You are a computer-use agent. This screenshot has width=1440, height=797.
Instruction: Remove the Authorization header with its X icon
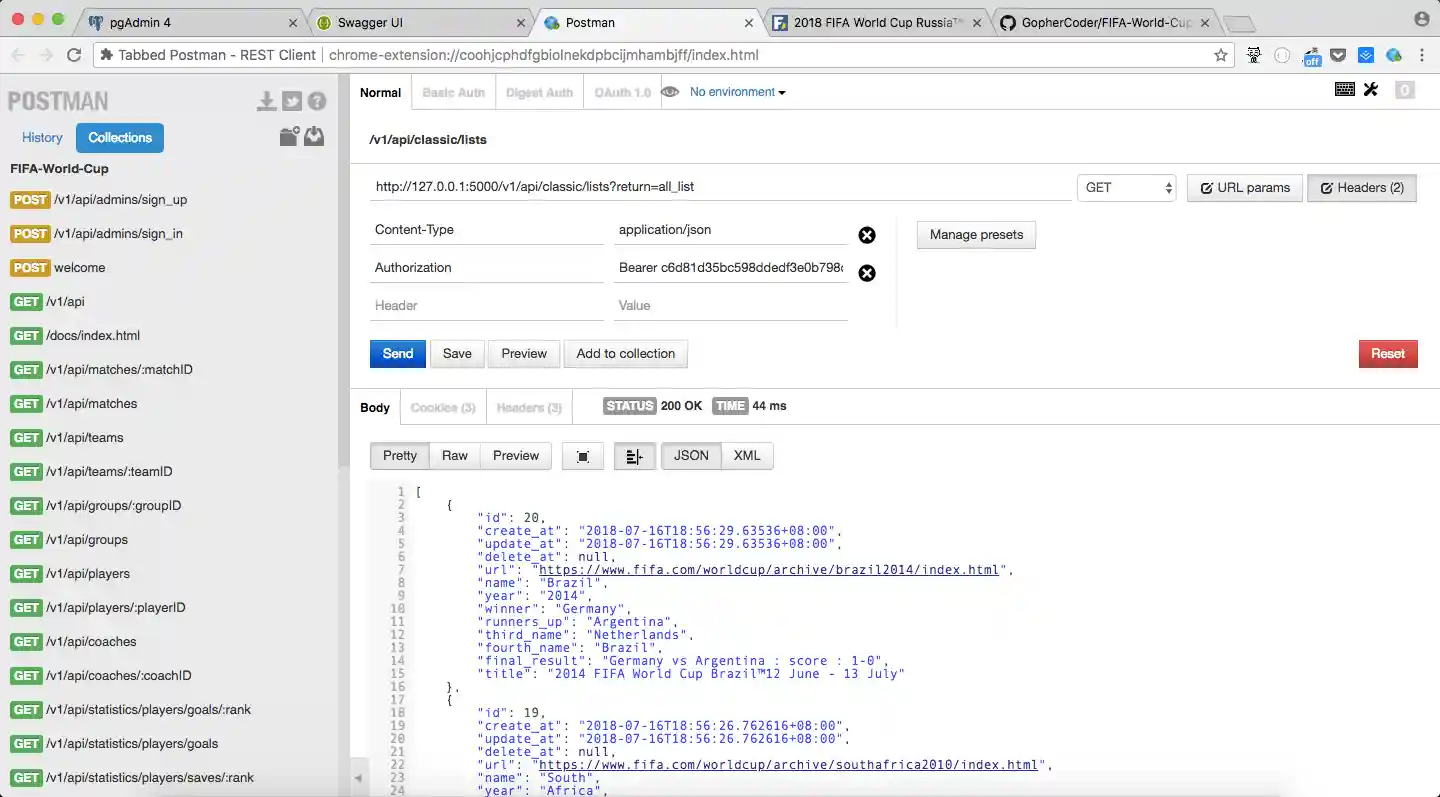coord(867,273)
